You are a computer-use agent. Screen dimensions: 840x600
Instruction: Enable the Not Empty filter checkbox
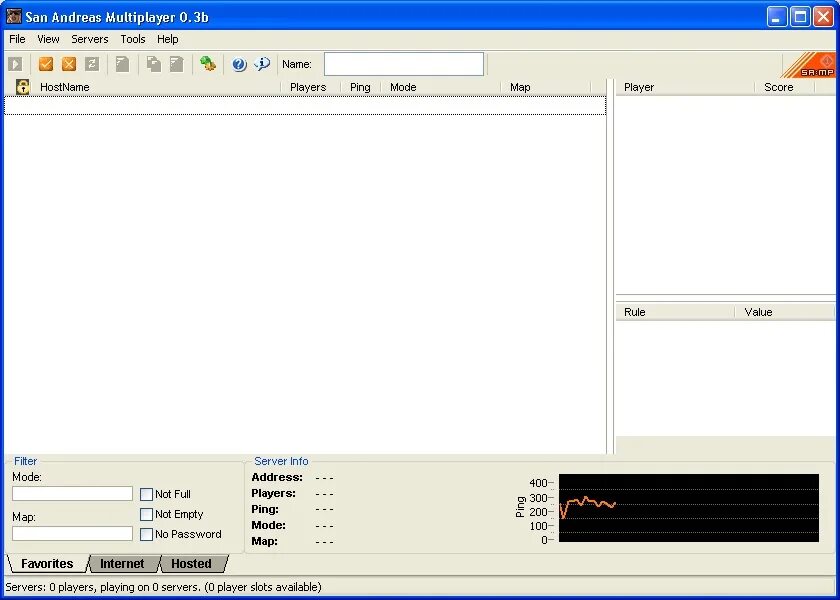146,514
